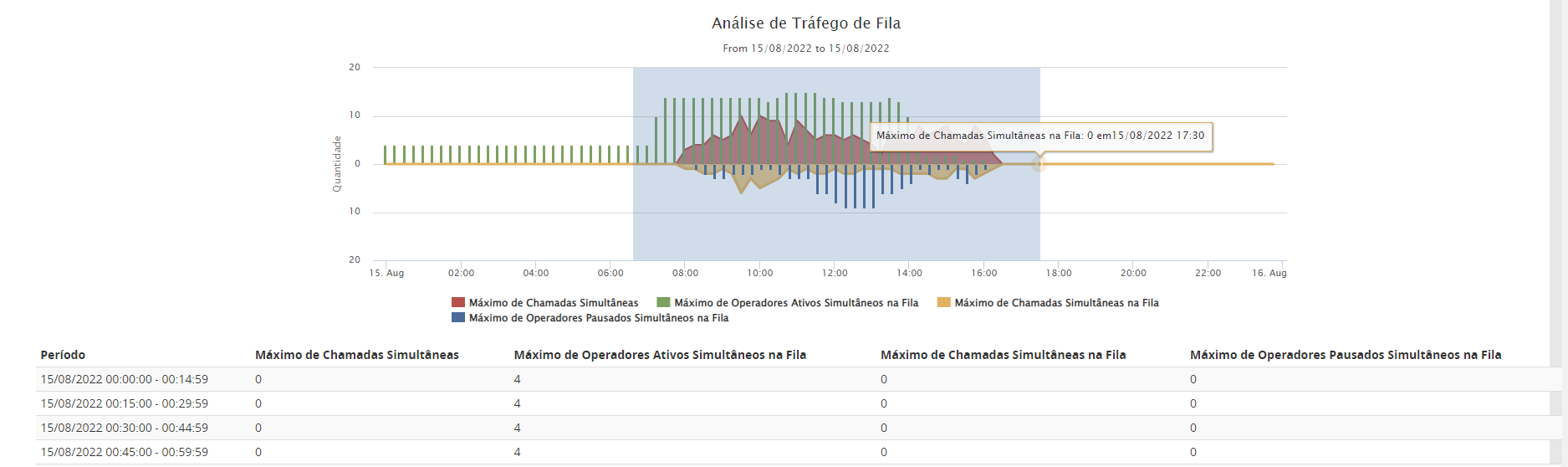1568x467 pixels.
Task: Click the tooltip showing 0 em 15/08/2022 17:30
Action: (x=1040, y=136)
